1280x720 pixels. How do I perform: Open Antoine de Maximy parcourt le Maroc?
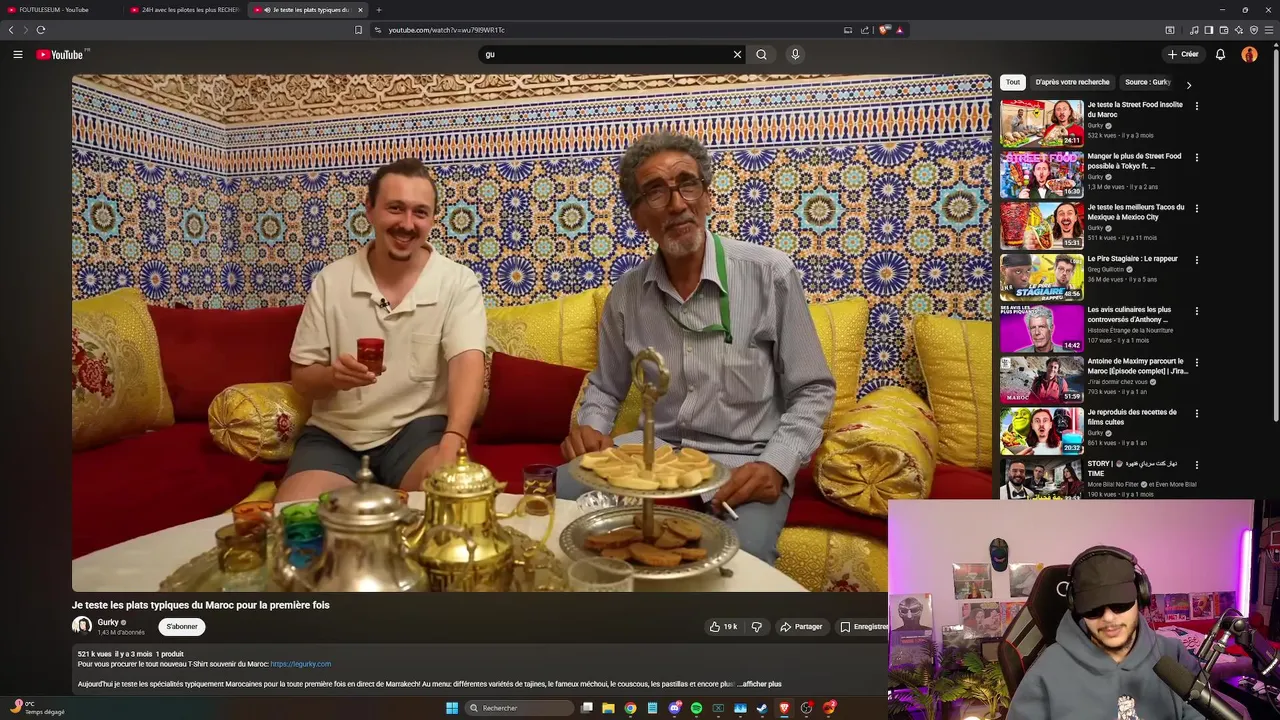[x=1138, y=366]
